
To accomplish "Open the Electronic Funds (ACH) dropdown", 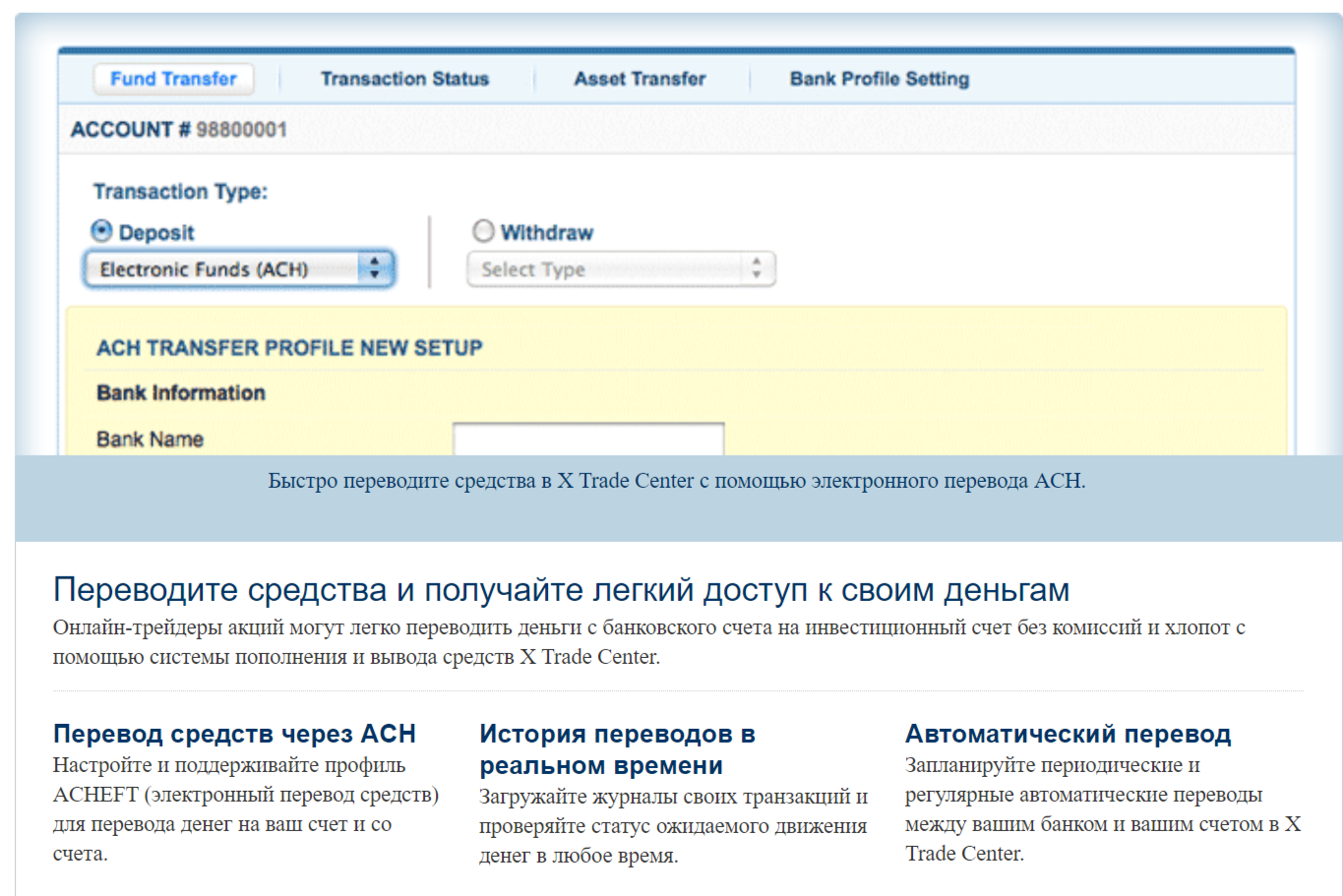I will click(x=226, y=269).
